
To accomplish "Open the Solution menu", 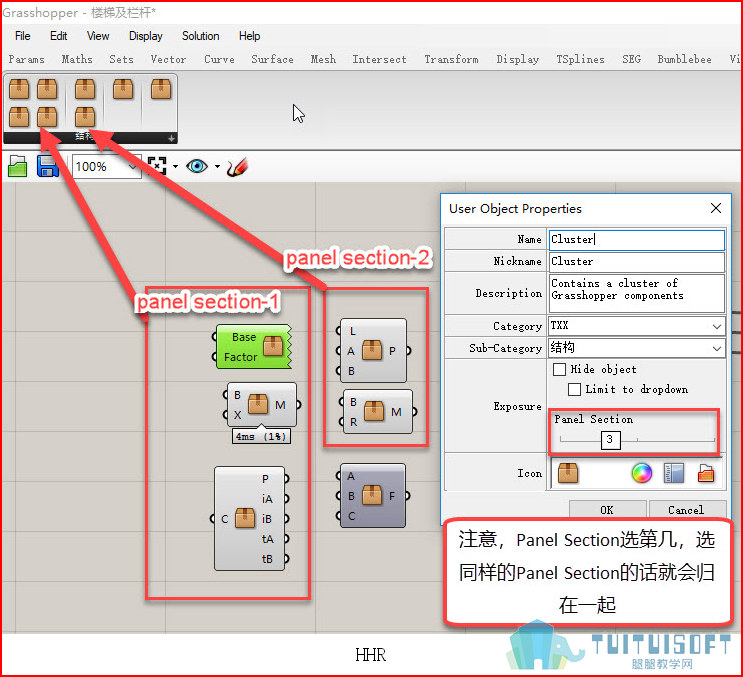I will [200, 36].
